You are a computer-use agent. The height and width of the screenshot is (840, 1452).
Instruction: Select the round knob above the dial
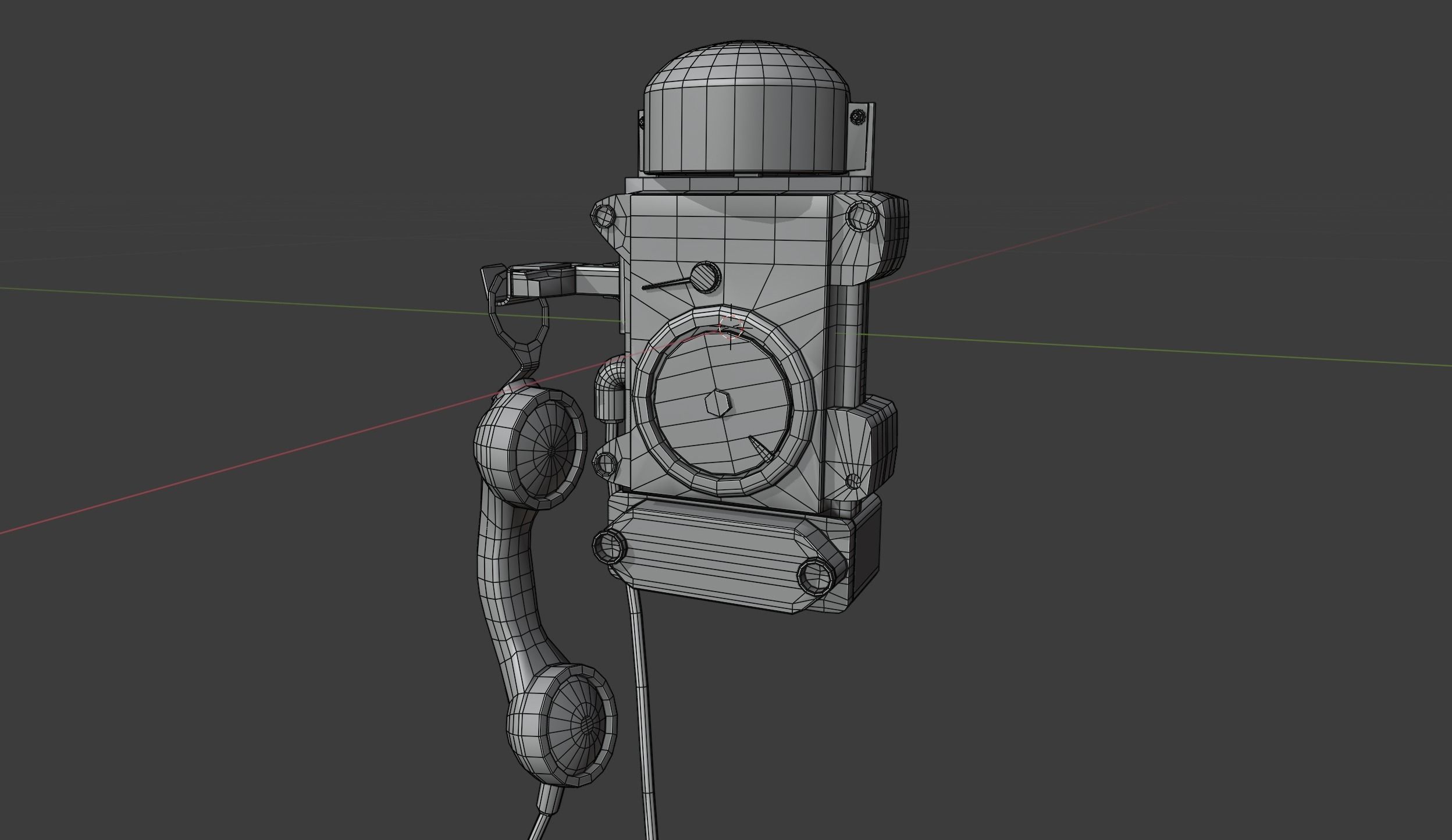[x=705, y=276]
